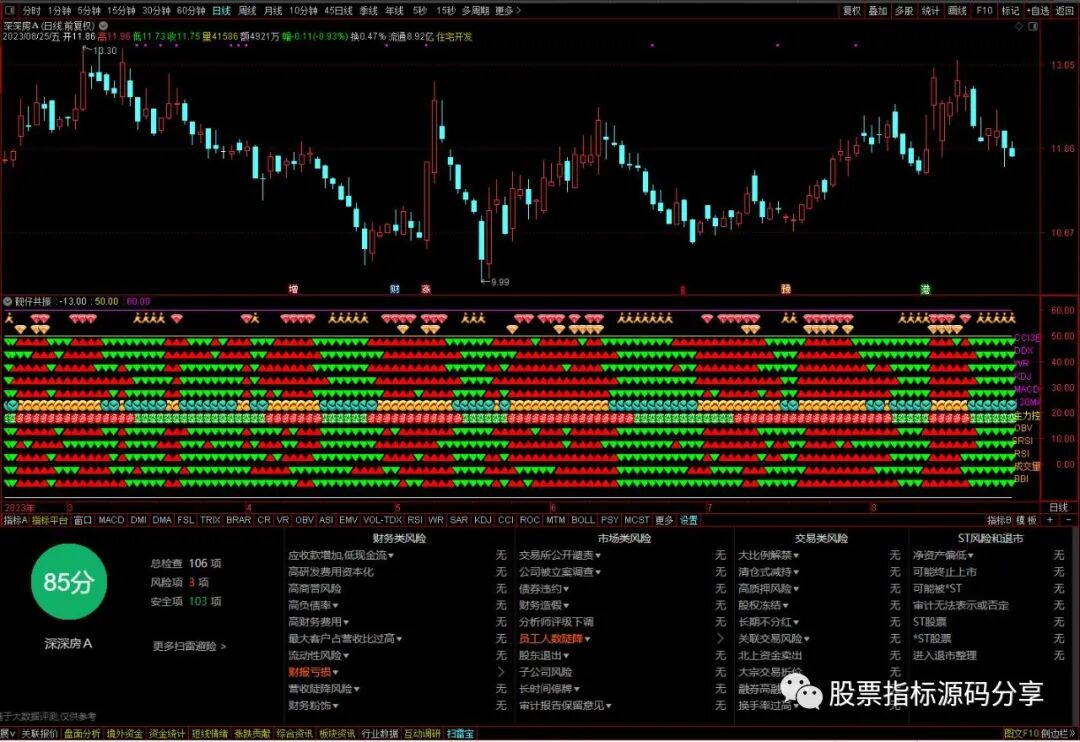Image resolution: width=1080 pixels, height=742 pixels.
Task: Click the 画线 drawing tools button
Action: pyautogui.click(x=957, y=11)
